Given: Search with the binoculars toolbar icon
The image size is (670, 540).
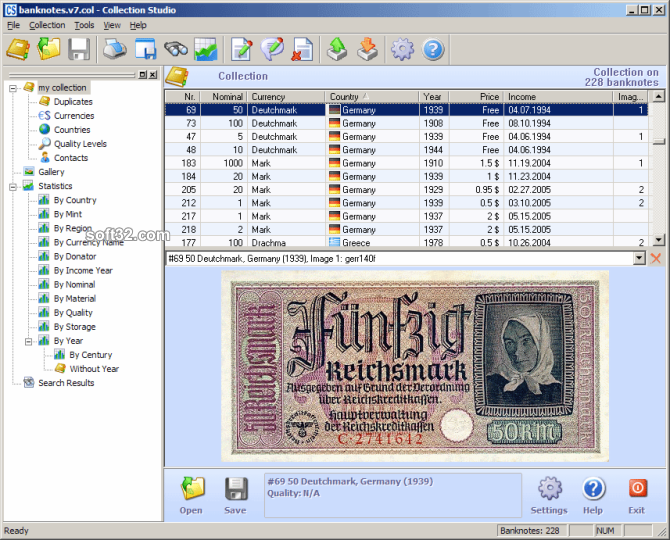Looking at the screenshot, I should [x=176, y=49].
